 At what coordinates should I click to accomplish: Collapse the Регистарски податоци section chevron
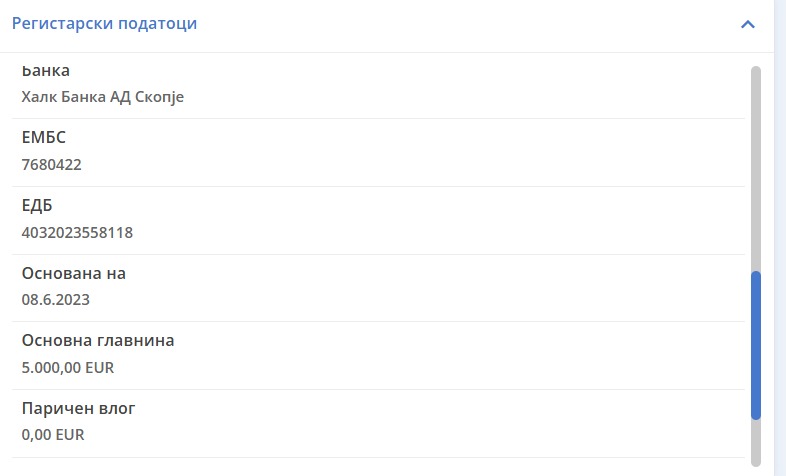coord(747,24)
